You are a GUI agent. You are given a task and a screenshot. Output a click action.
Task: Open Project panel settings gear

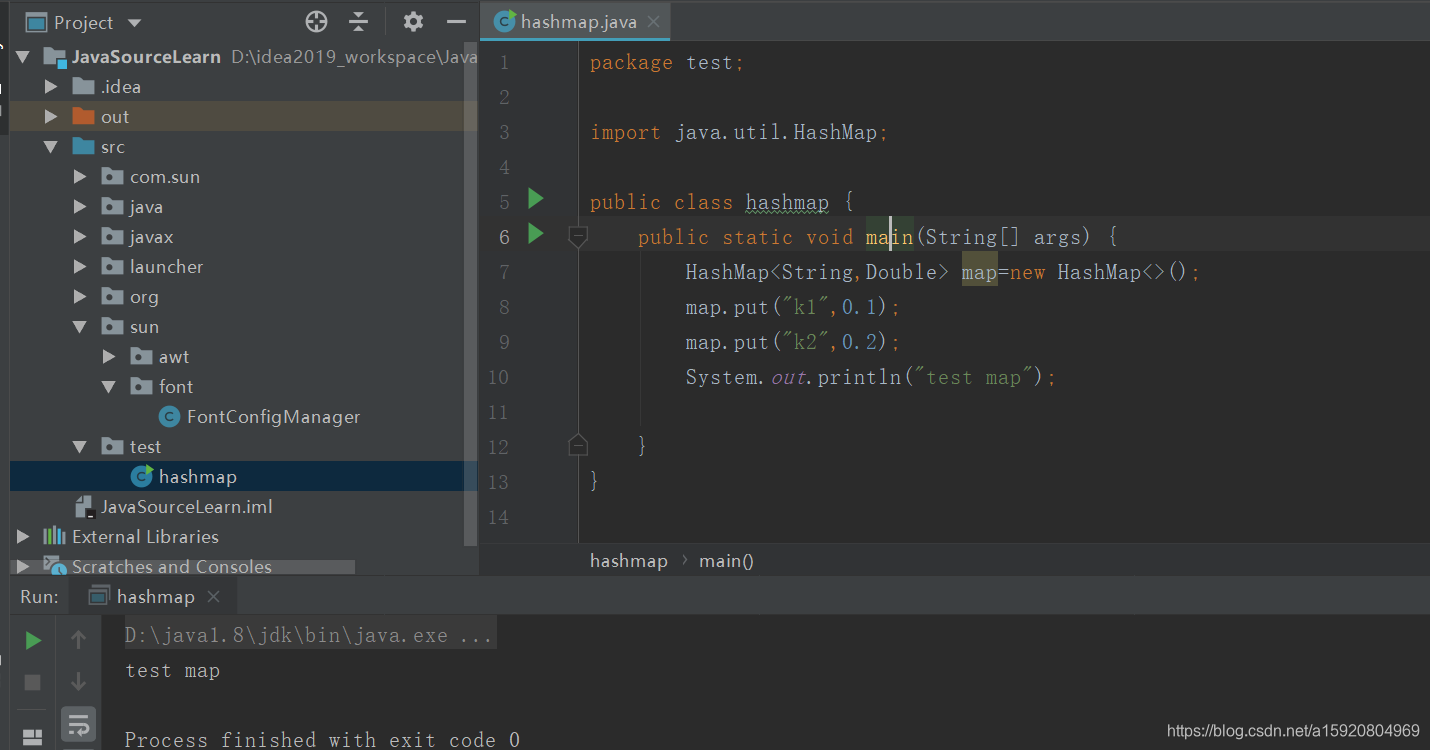point(413,22)
